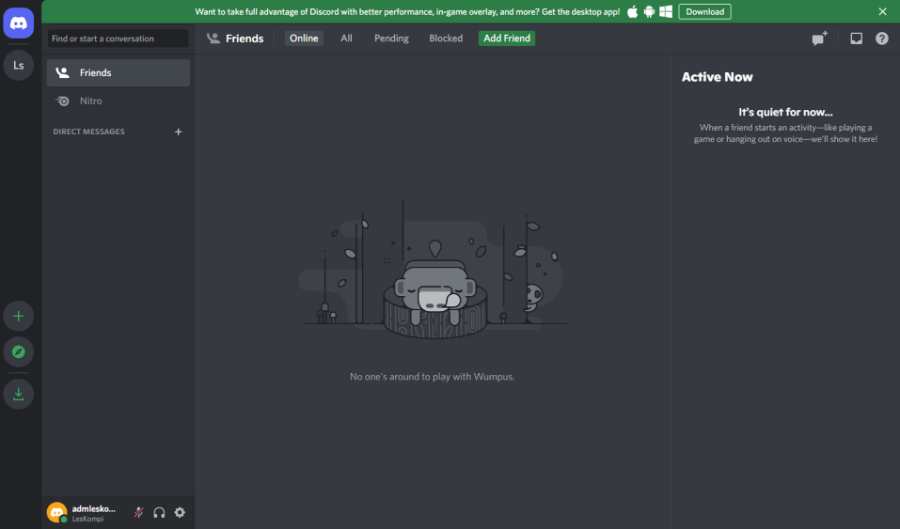This screenshot has width=900, height=529.
Task: Open the Discord home icon
Action: coord(18,23)
